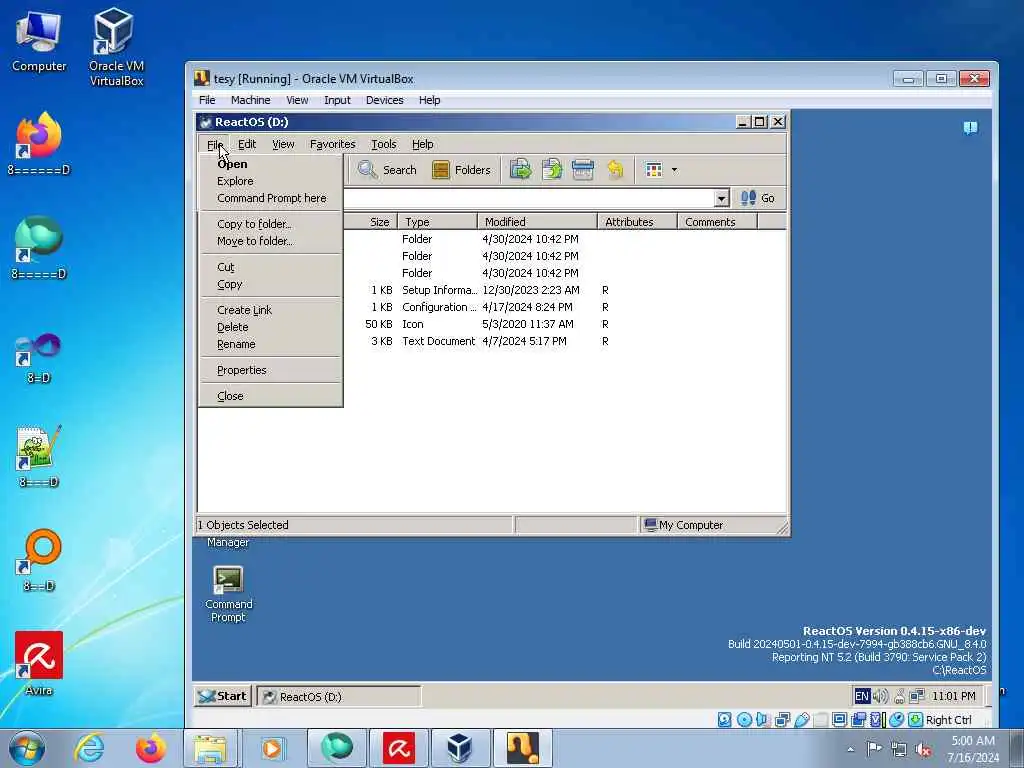Select Command Prompt here menu entry
The image size is (1024, 768).
[x=272, y=198]
